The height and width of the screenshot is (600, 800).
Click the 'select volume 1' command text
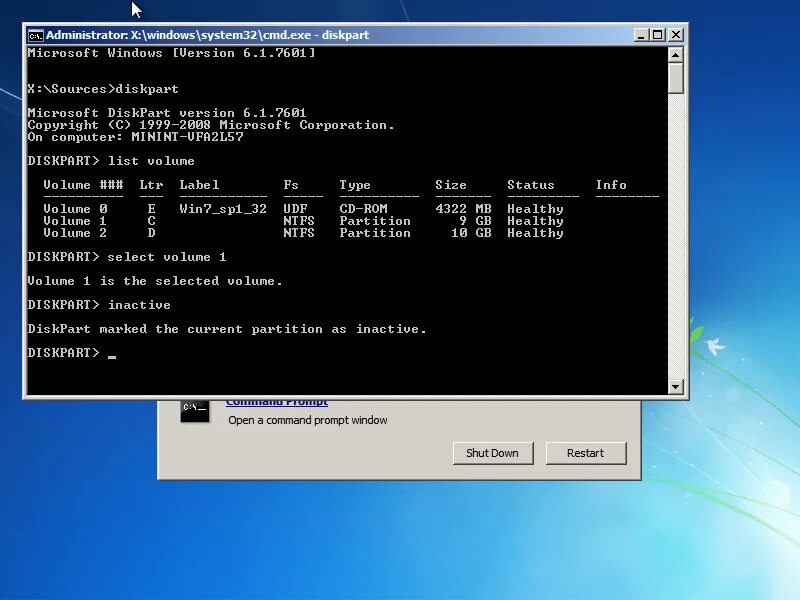coord(167,257)
